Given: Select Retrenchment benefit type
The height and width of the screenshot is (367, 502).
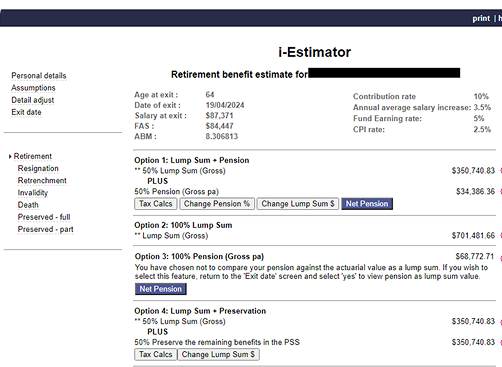Looking at the screenshot, I should [x=42, y=181].
